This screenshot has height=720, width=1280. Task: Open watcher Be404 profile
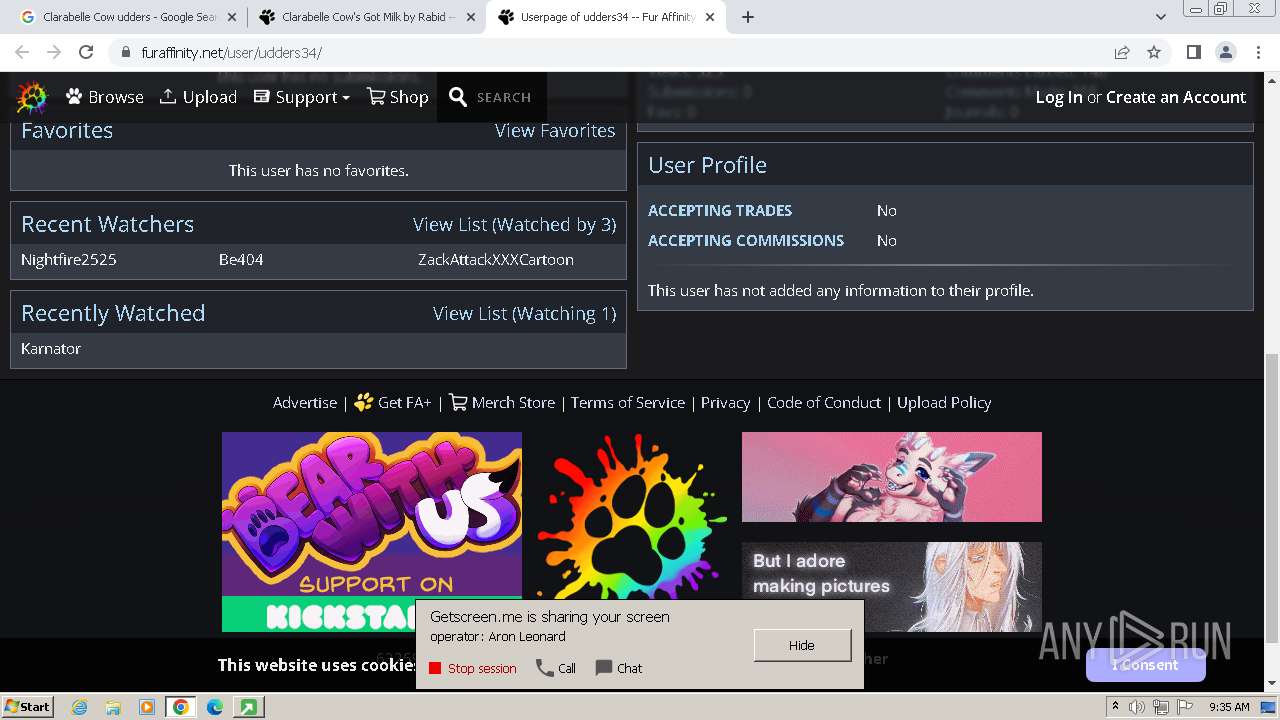pos(241,259)
